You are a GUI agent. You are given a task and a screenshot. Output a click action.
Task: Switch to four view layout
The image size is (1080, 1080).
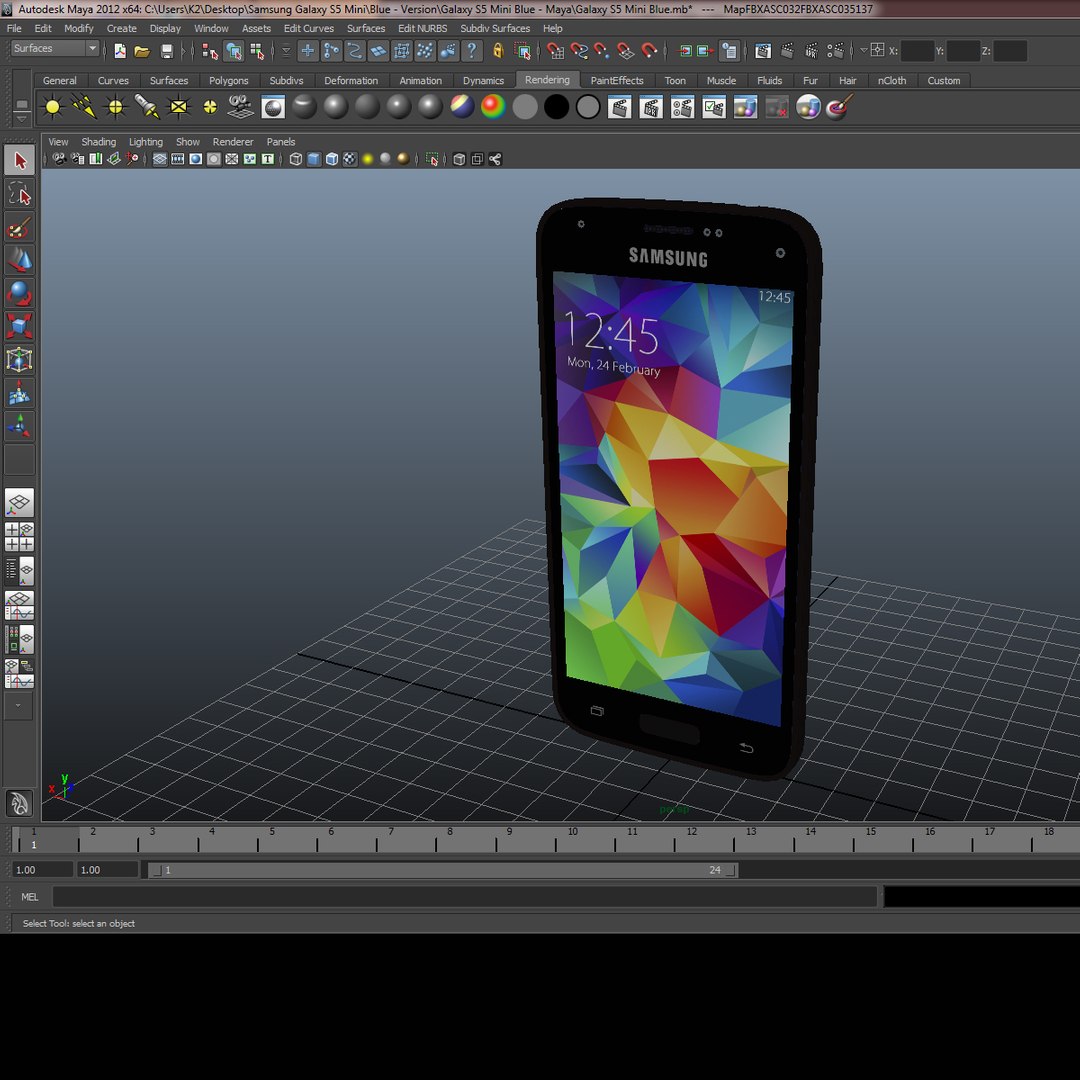click(19, 537)
